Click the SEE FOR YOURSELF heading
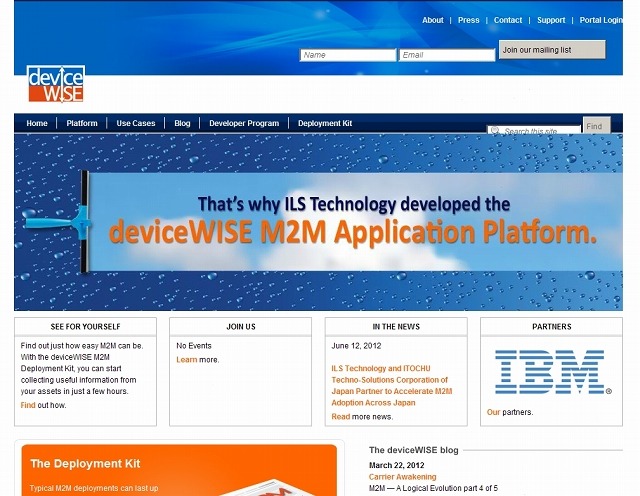 (x=85, y=327)
